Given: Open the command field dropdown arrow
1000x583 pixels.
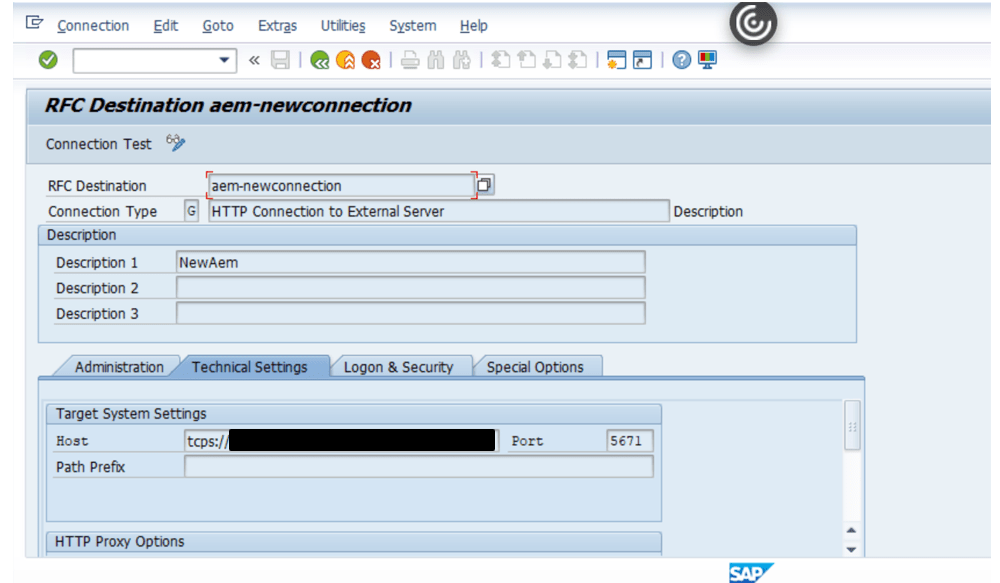Looking at the screenshot, I should coord(224,60).
